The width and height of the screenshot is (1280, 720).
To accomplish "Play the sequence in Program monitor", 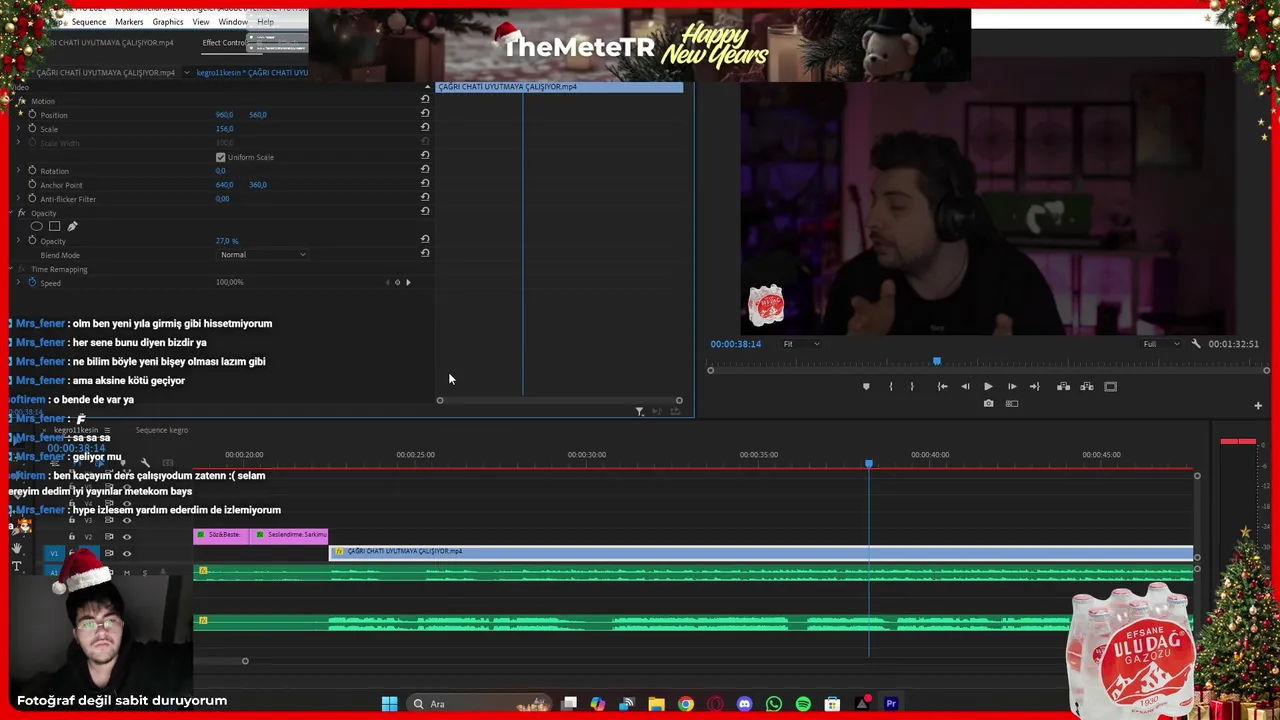I will tap(988, 386).
